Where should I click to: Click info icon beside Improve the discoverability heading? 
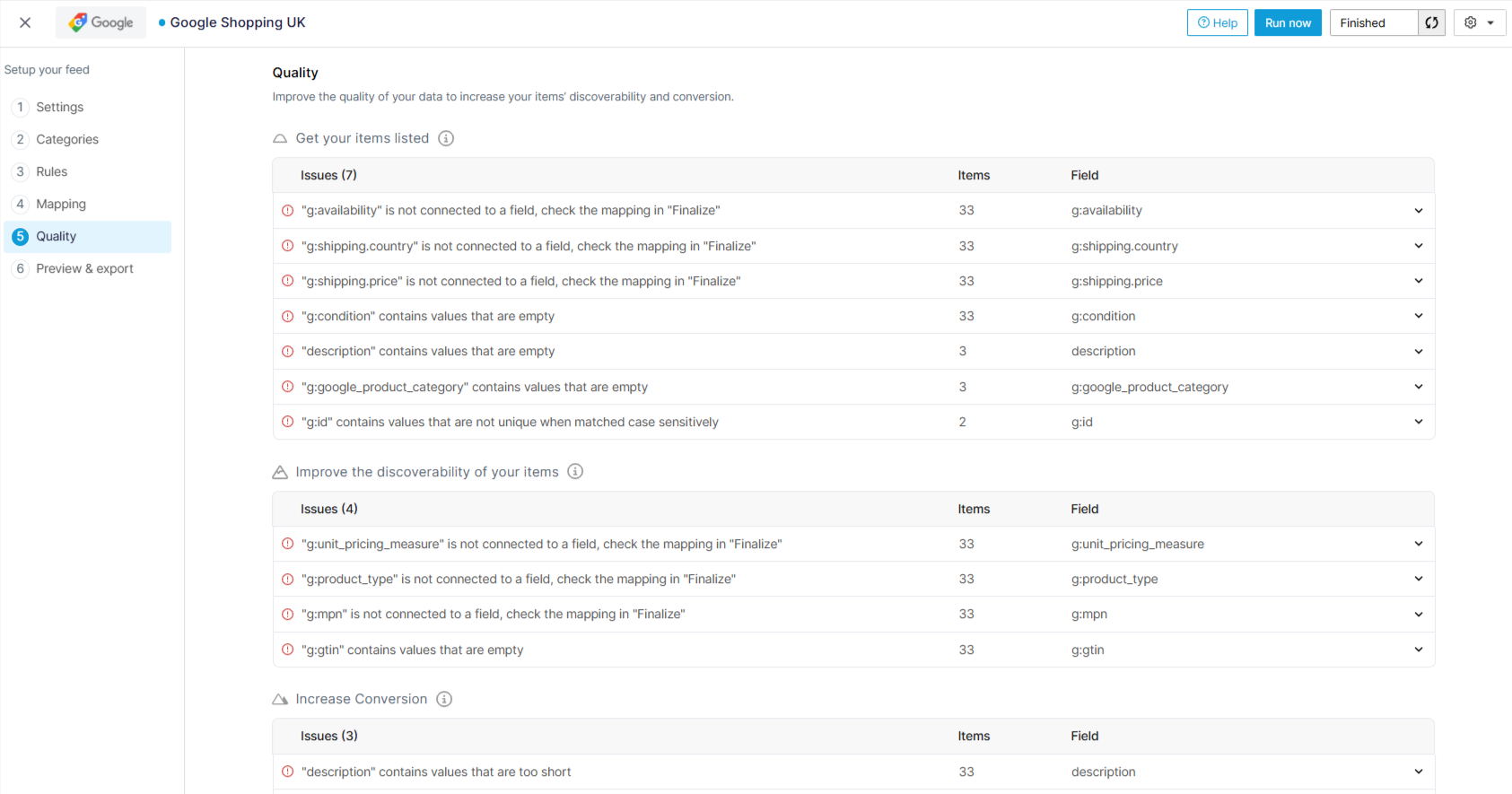tap(575, 472)
